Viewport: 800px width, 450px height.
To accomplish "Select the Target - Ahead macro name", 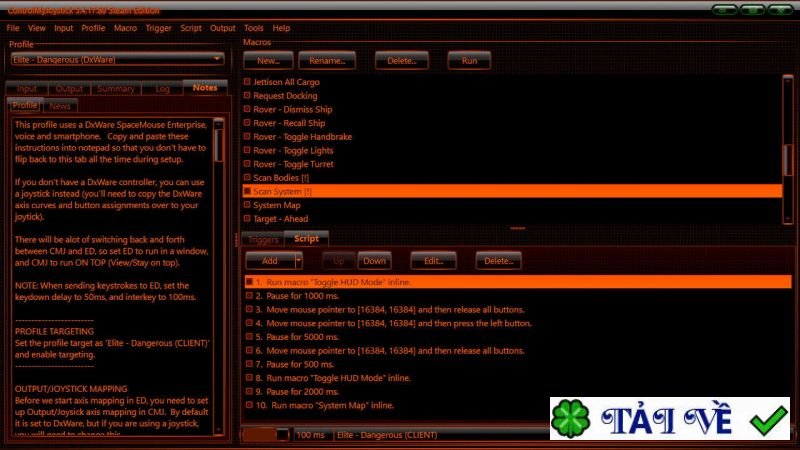I will [281, 219].
